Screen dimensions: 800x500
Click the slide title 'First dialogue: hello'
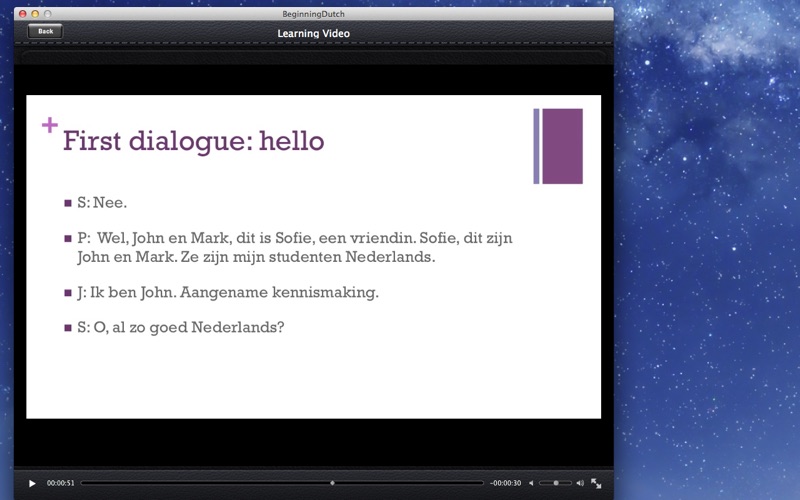tap(193, 141)
